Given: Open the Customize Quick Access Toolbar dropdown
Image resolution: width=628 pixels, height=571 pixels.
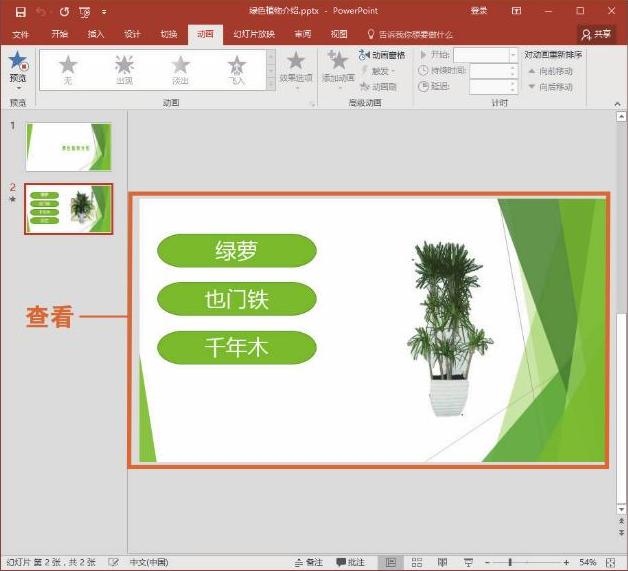Looking at the screenshot, I should [x=104, y=12].
